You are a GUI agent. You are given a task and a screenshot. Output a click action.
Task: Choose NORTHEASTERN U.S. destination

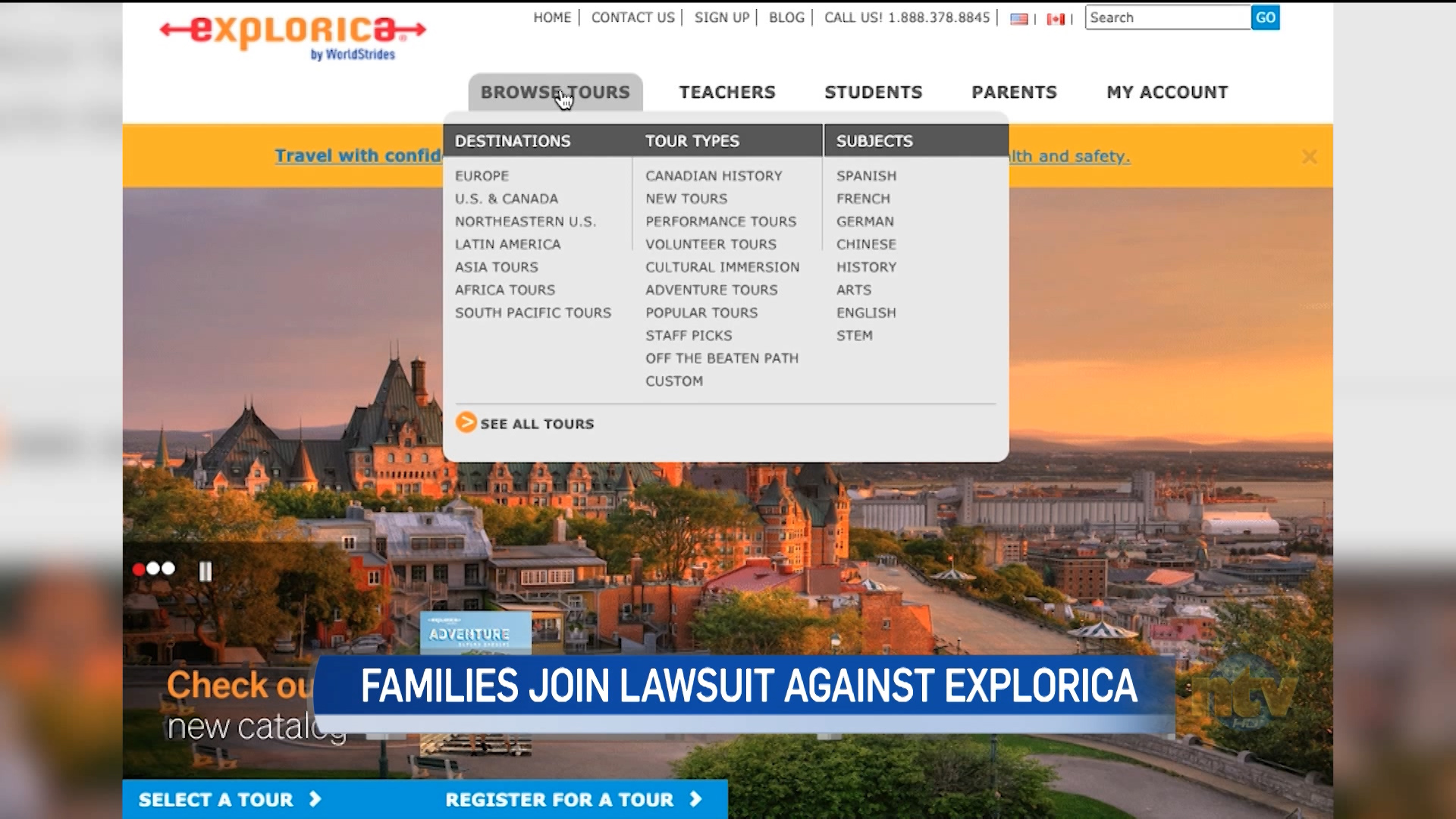526,221
